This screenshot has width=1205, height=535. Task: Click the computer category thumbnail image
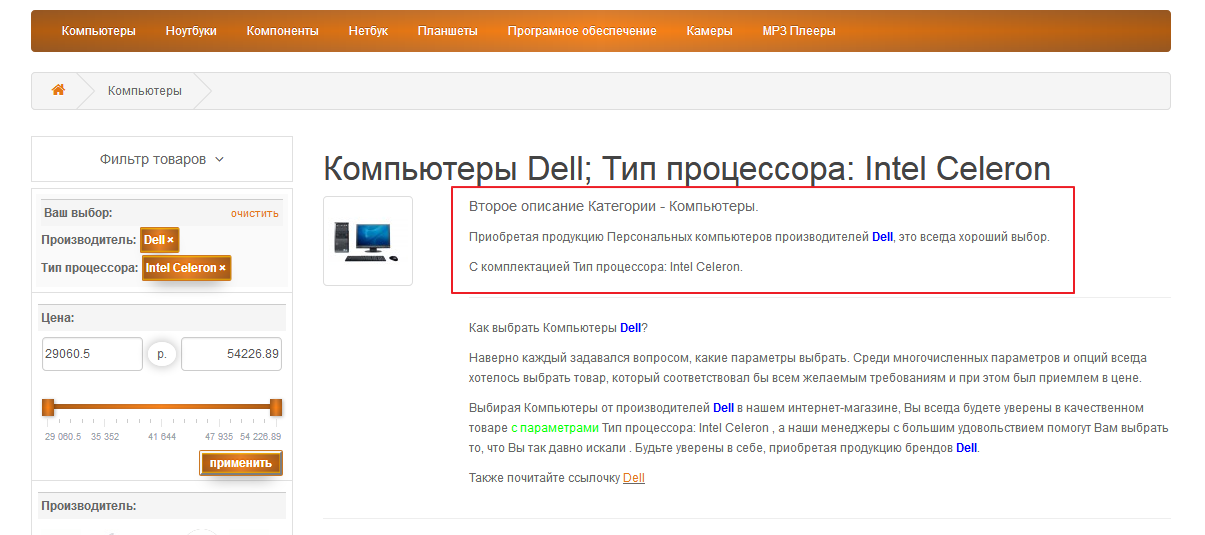[368, 241]
